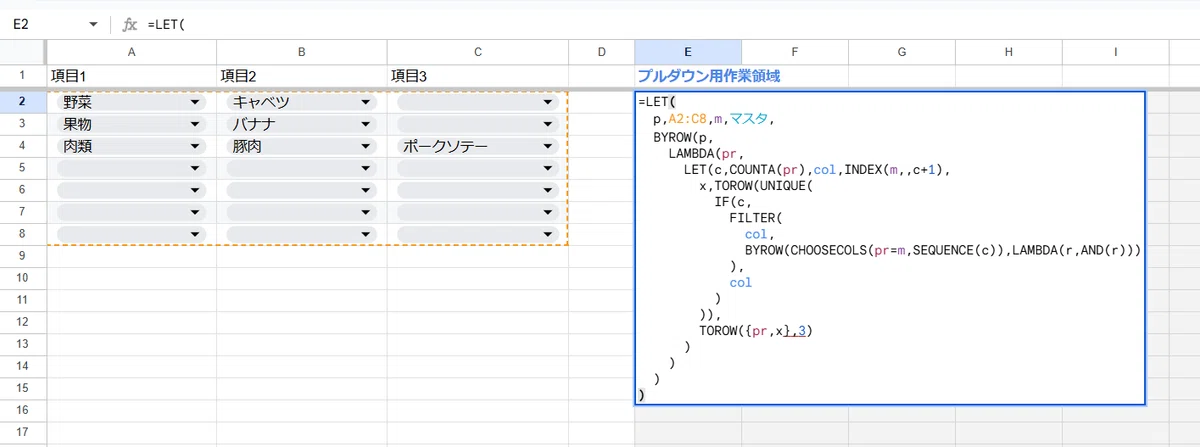This screenshot has height=447, width=1200.
Task: Select column C header
Action: 477,51
